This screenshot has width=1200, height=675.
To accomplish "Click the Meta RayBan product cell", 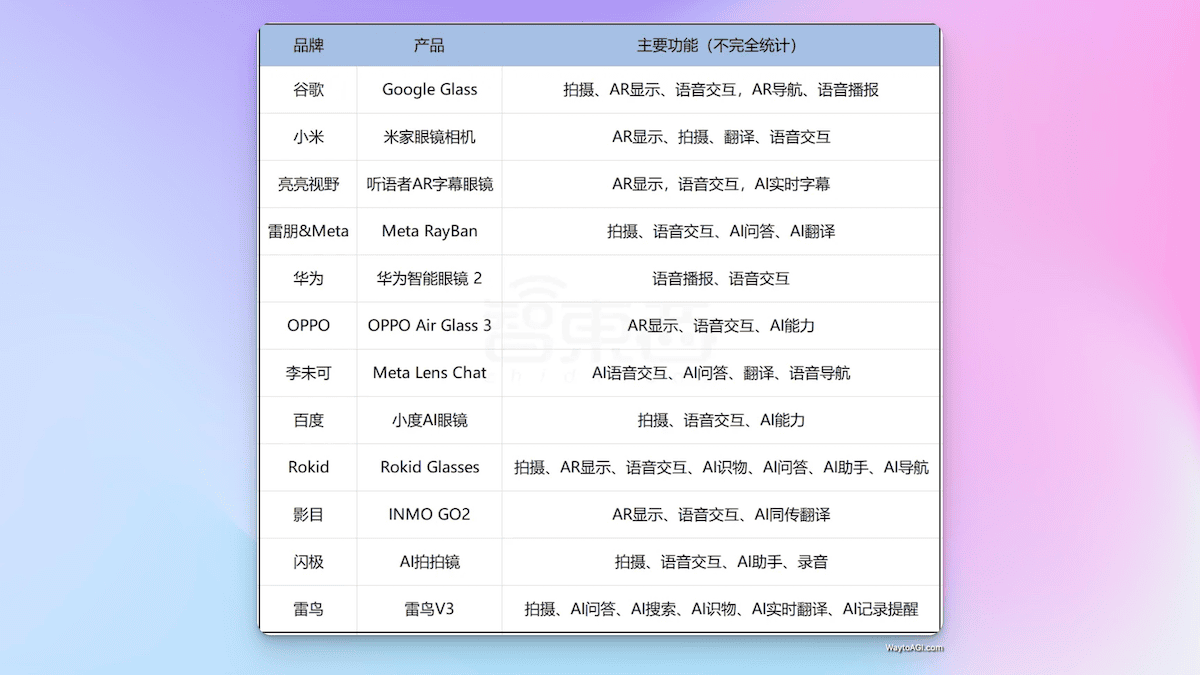I will tap(430, 231).
